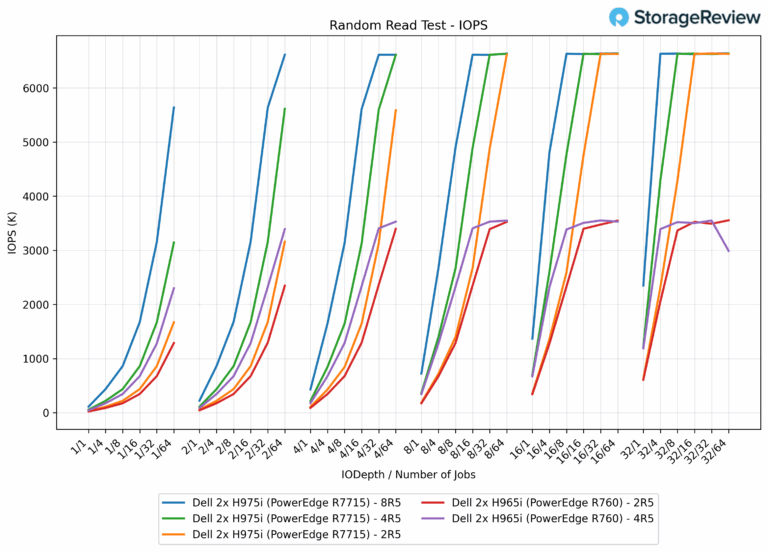Screen dimensions: 768x552
Task: Click the StorageReview logo icon
Action: click(620, 17)
